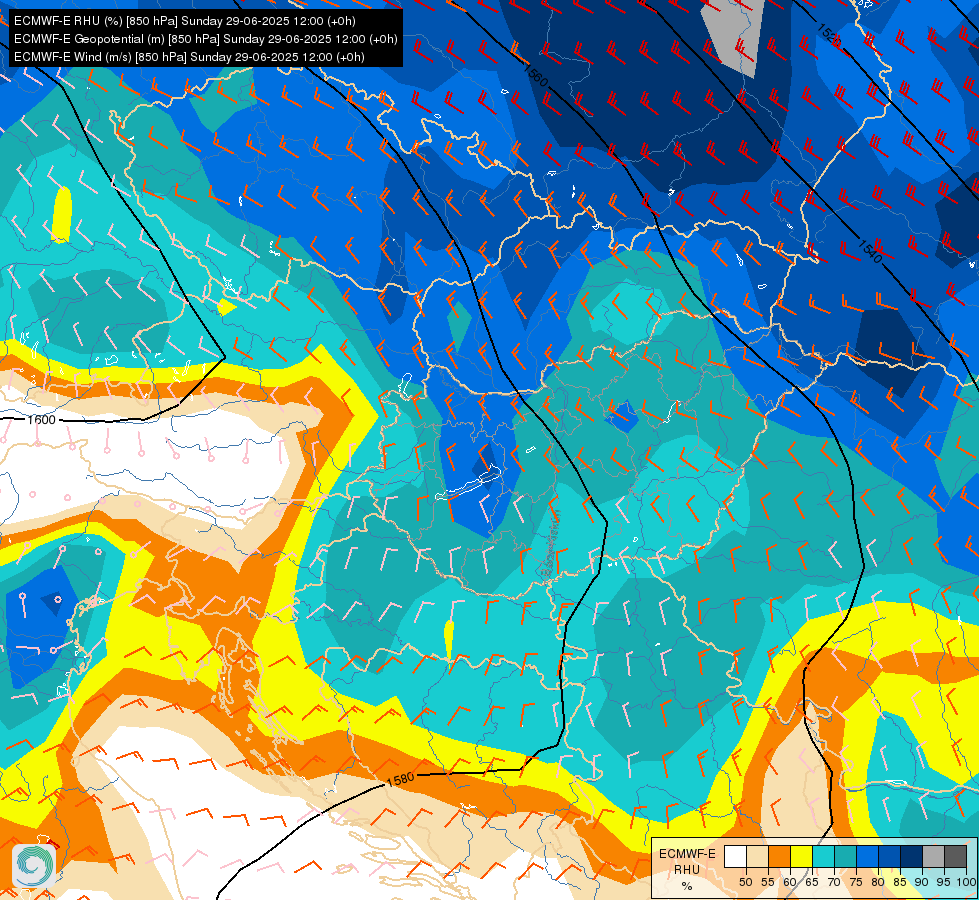
Task: Click the 'ECMWF-E Geopotential (m) [850 hPa]' title line
Action: [x=205, y=39]
